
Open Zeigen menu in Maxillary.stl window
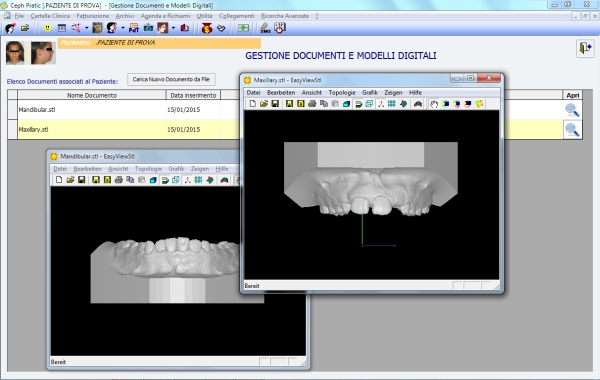click(393, 93)
